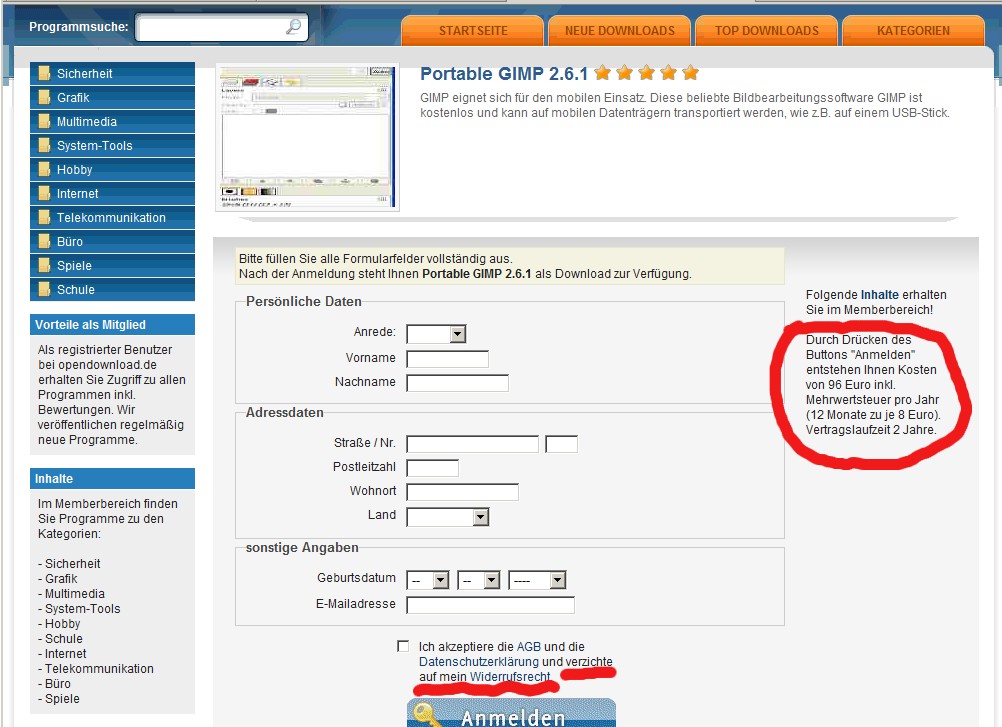
Task: Select the Internet category in sidebar menu
Action: [x=112, y=193]
